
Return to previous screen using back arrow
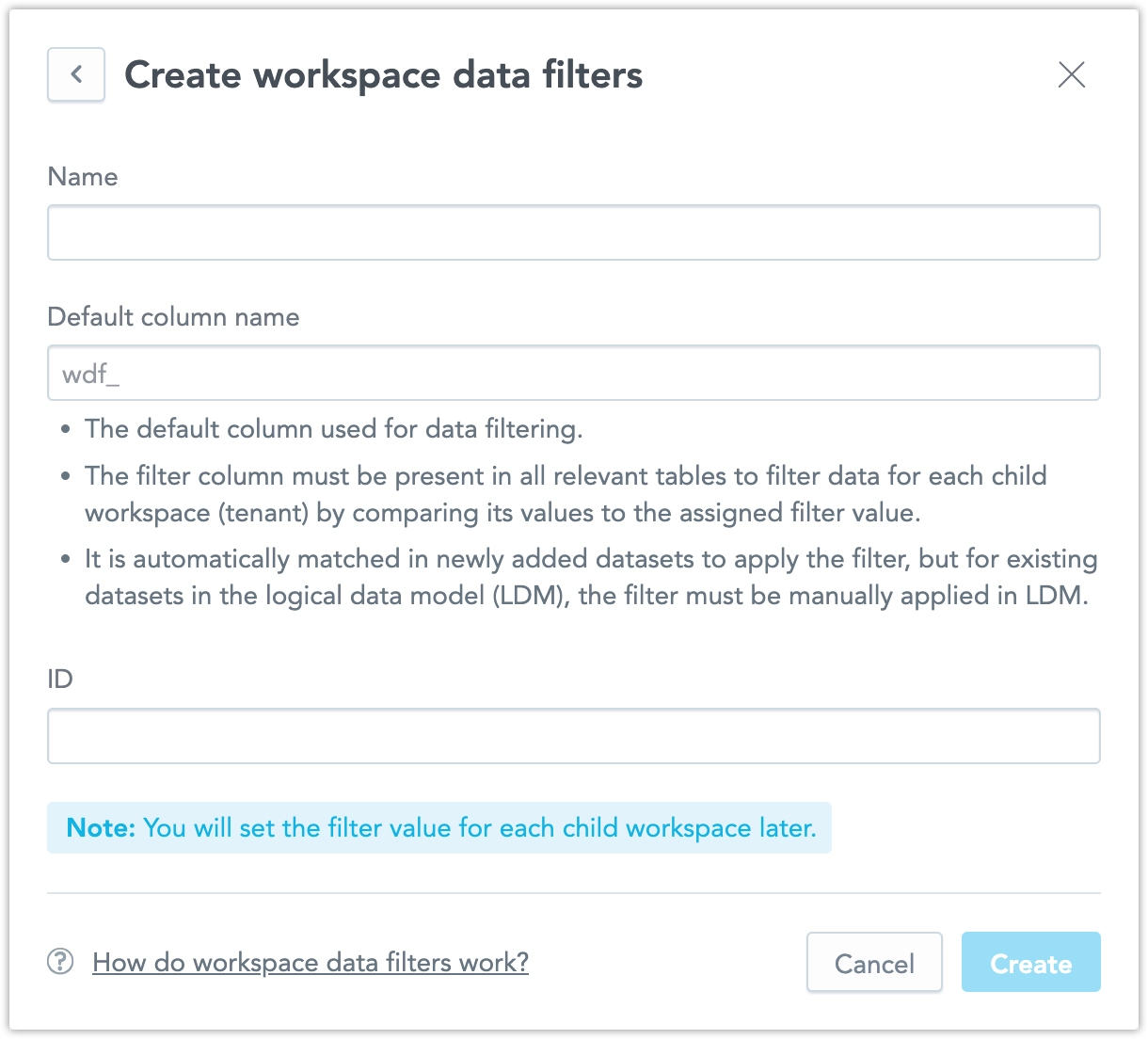pyautogui.click(x=75, y=74)
